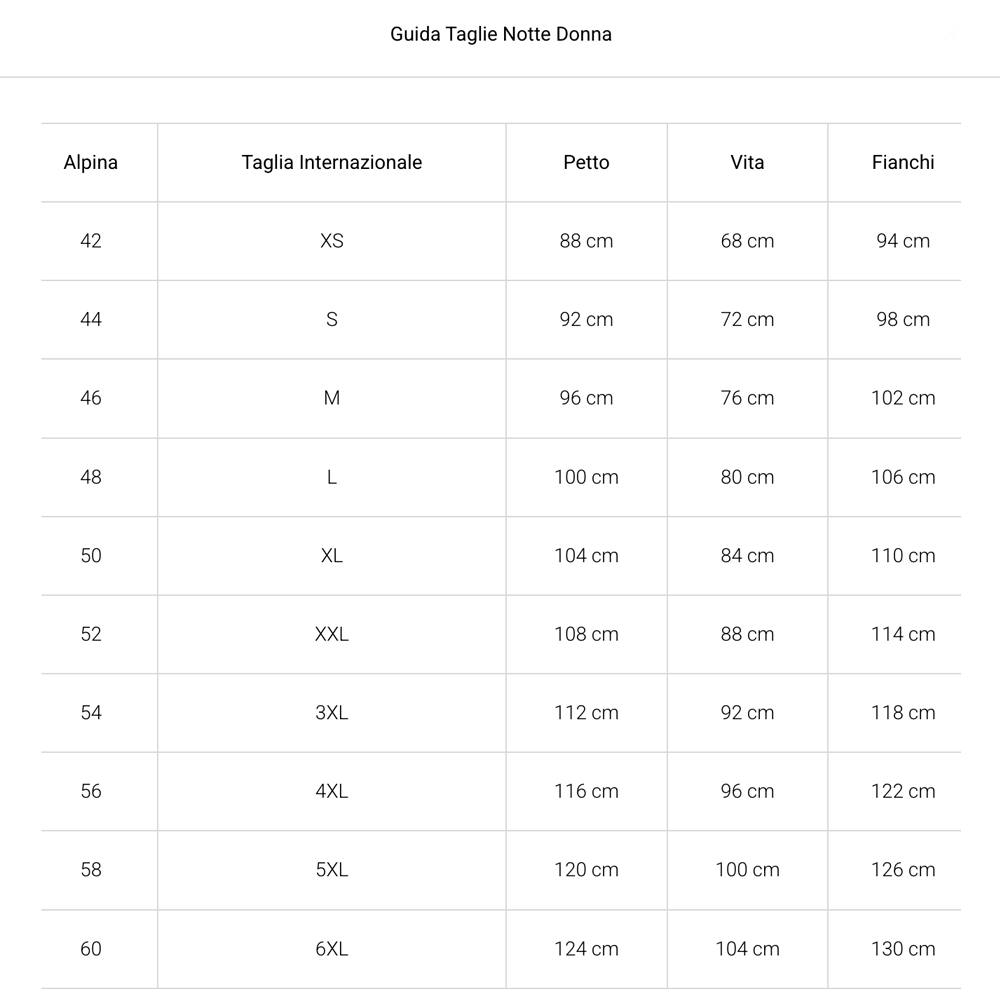Select the 106 cm Fianchi value
Viewport: 1000px width, 1000px height.
coord(903,477)
